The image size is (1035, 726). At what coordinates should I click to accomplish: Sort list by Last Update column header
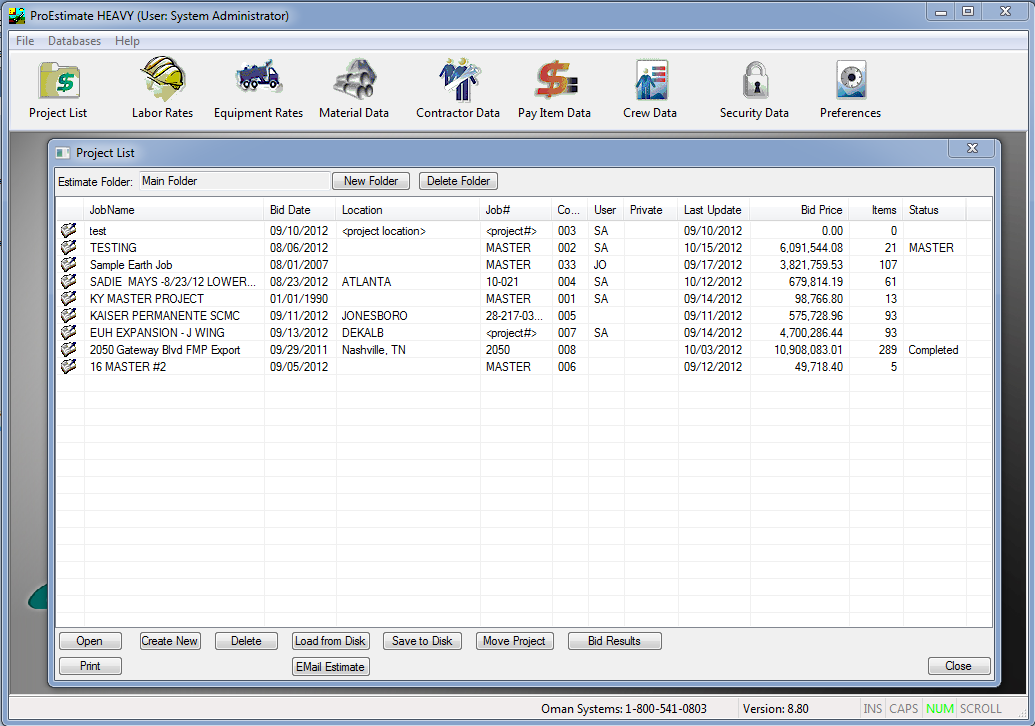714,210
